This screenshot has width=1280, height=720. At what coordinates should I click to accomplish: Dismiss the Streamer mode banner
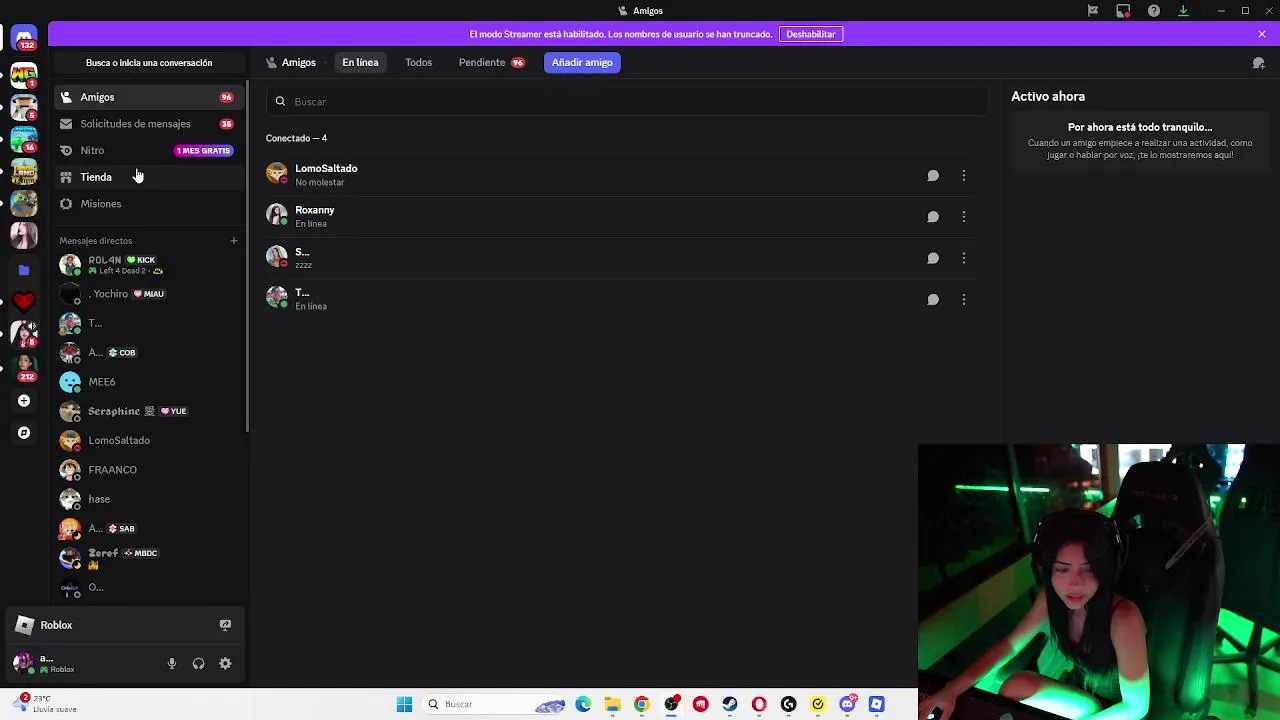pyautogui.click(x=1262, y=34)
